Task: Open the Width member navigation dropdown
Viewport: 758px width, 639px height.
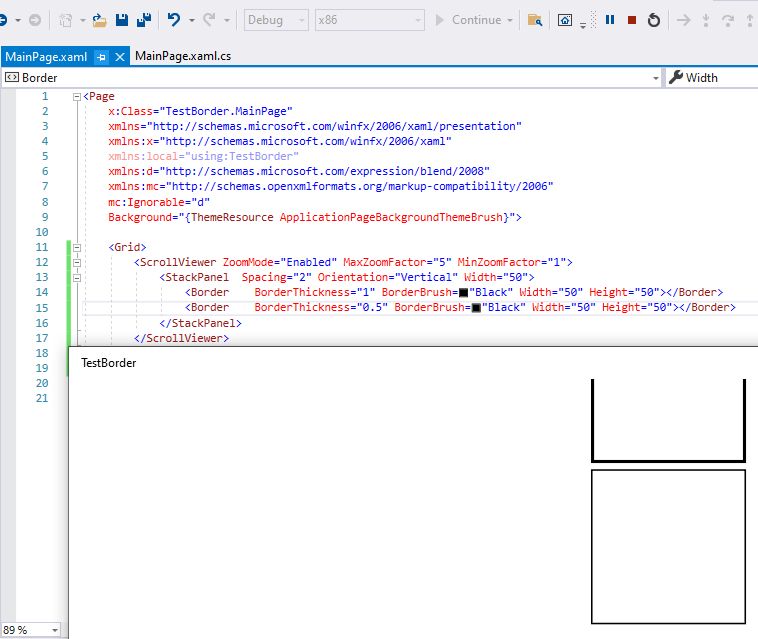Action: [x=713, y=77]
